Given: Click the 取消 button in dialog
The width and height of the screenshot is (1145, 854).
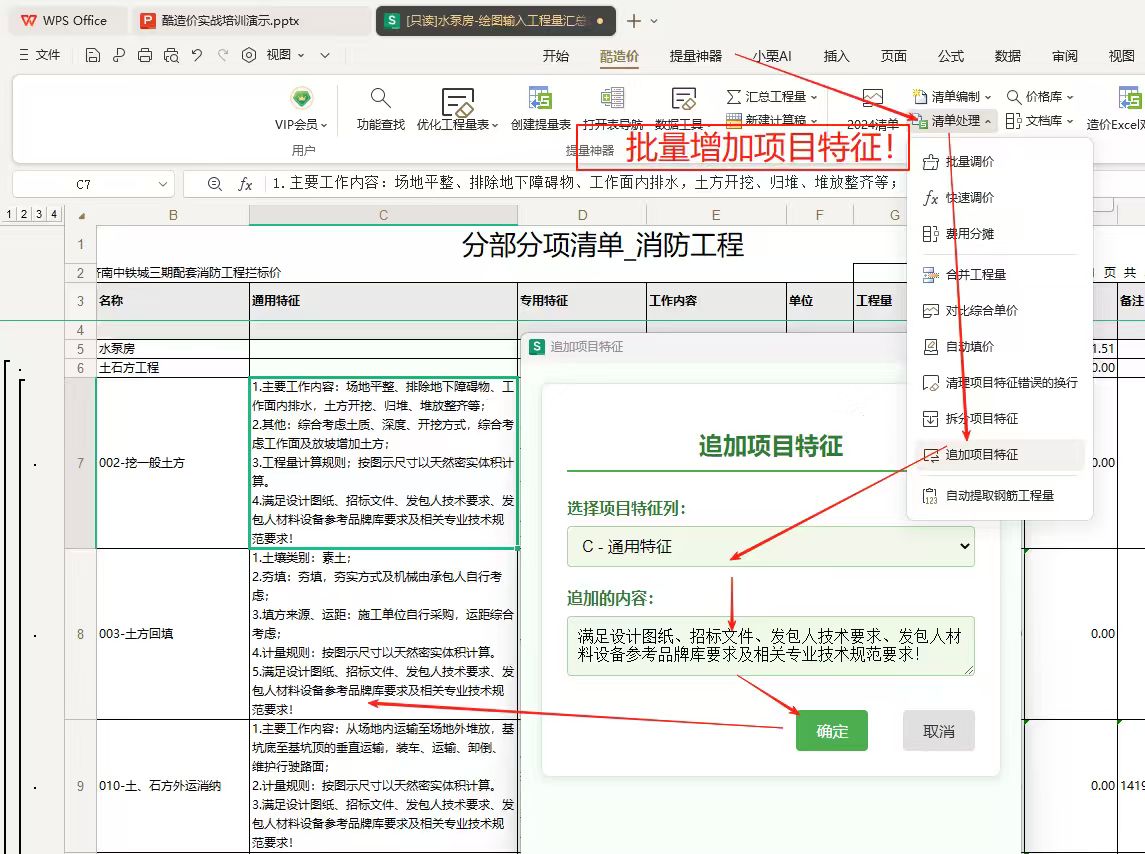Looking at the screenshot, I should [938, 731].
